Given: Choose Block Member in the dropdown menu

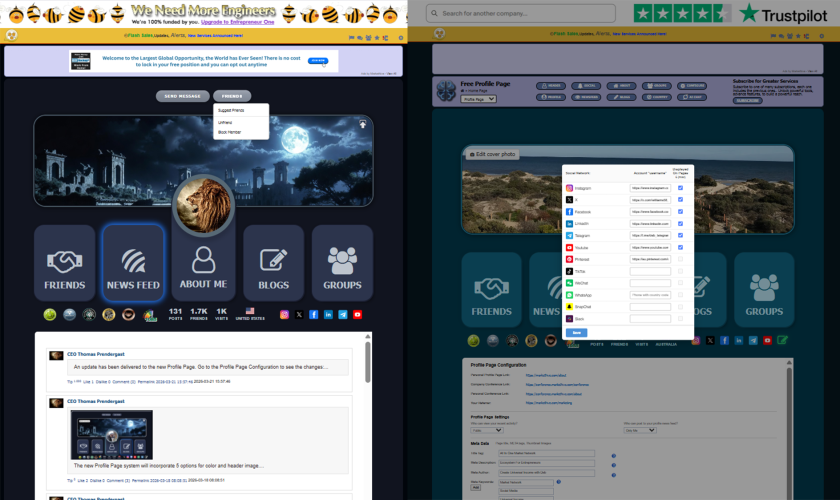Looking at the screenshot, I should (229, 132).
